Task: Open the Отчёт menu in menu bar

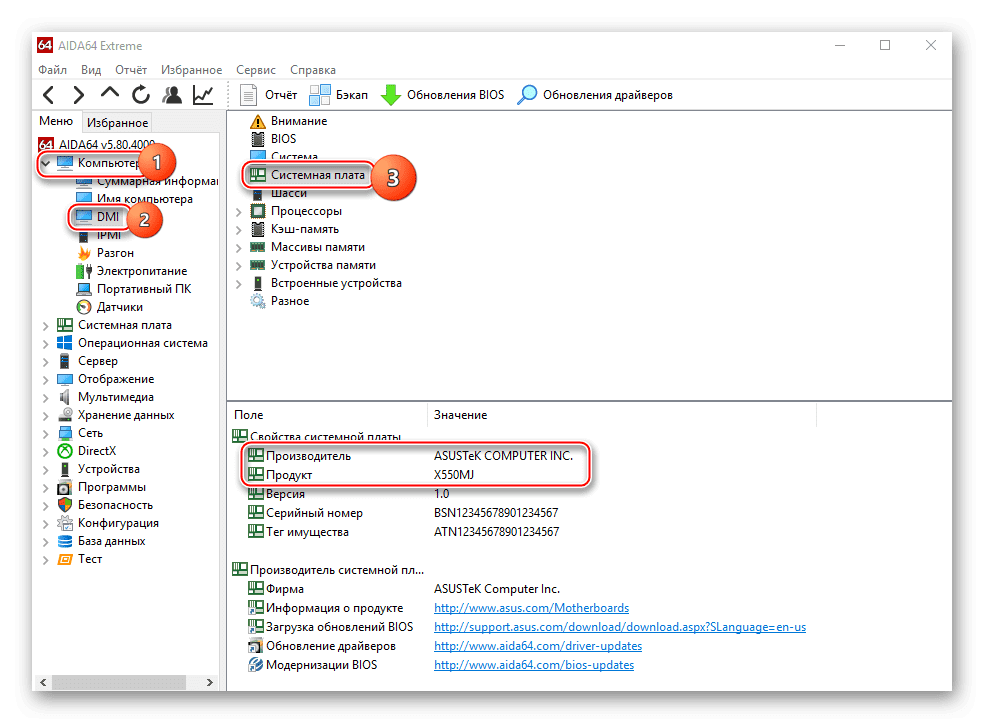Action: tap(131, 70)
